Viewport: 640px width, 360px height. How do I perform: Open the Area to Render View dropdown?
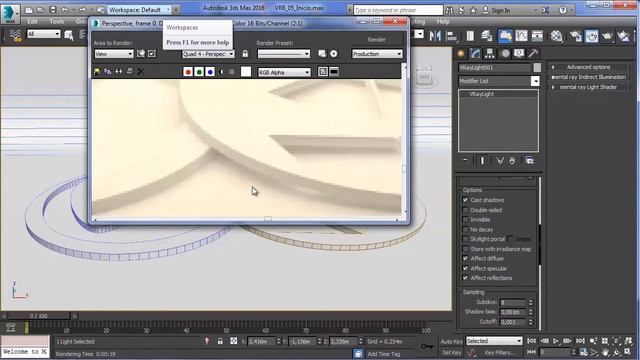click(113, 54)
